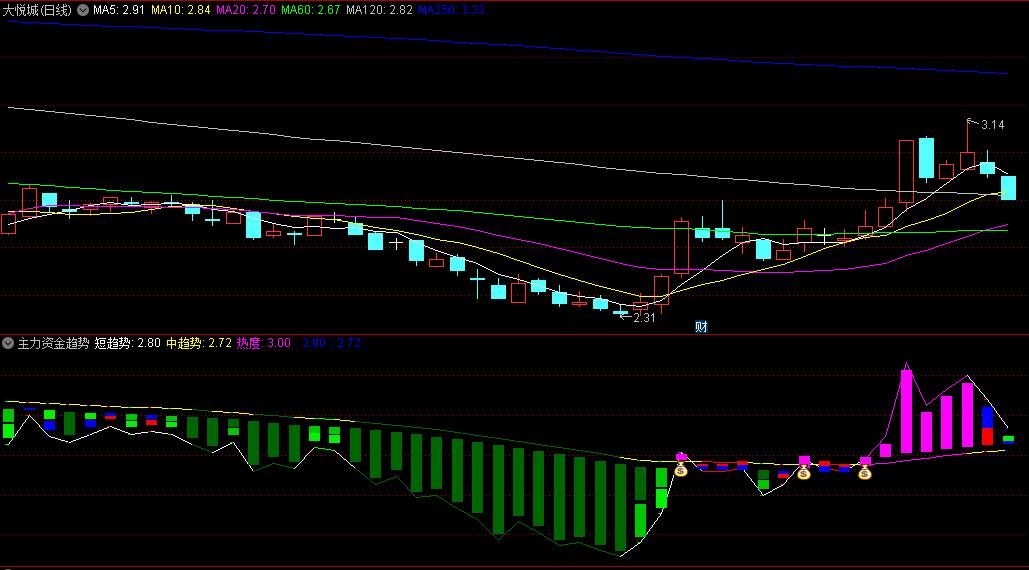Select the MA5: 2.91 indicator label
Screen dimensions: 1029x570
[x=119, y=10]
